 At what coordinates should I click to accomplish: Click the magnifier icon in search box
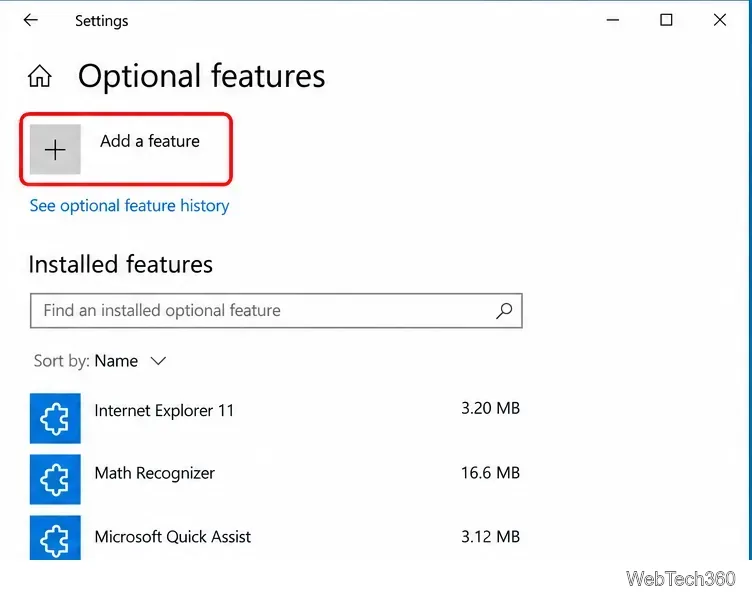(504, 311)
